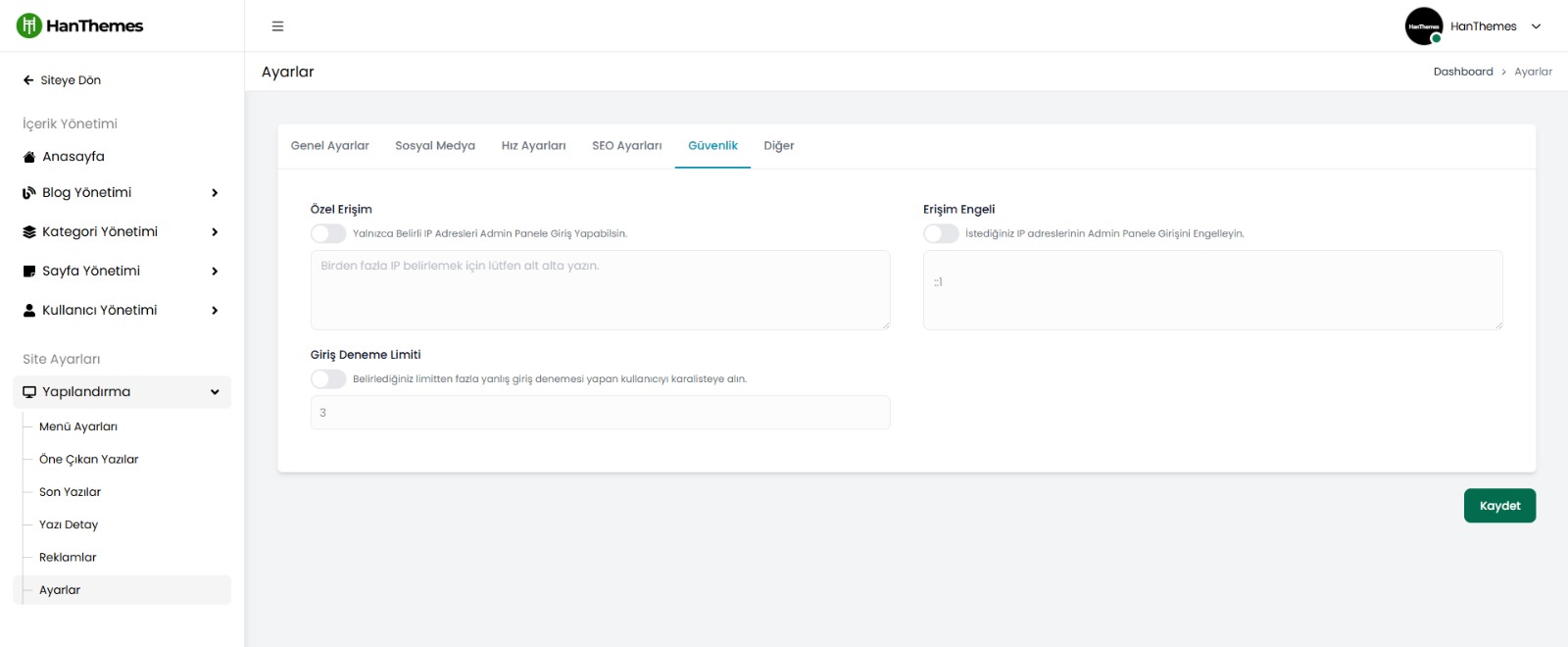The width and height of the screenshot is (1568, 647).
Task: Click the Sayfa Yönetimi note icon
Action: tap(29, 272)
